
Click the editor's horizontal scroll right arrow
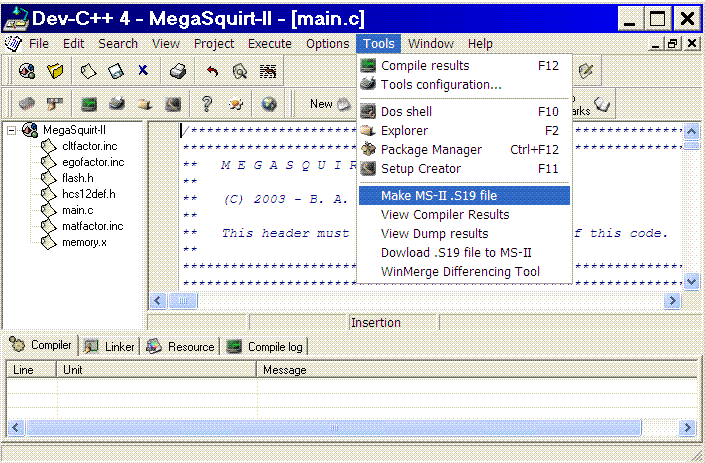[672, 300]
